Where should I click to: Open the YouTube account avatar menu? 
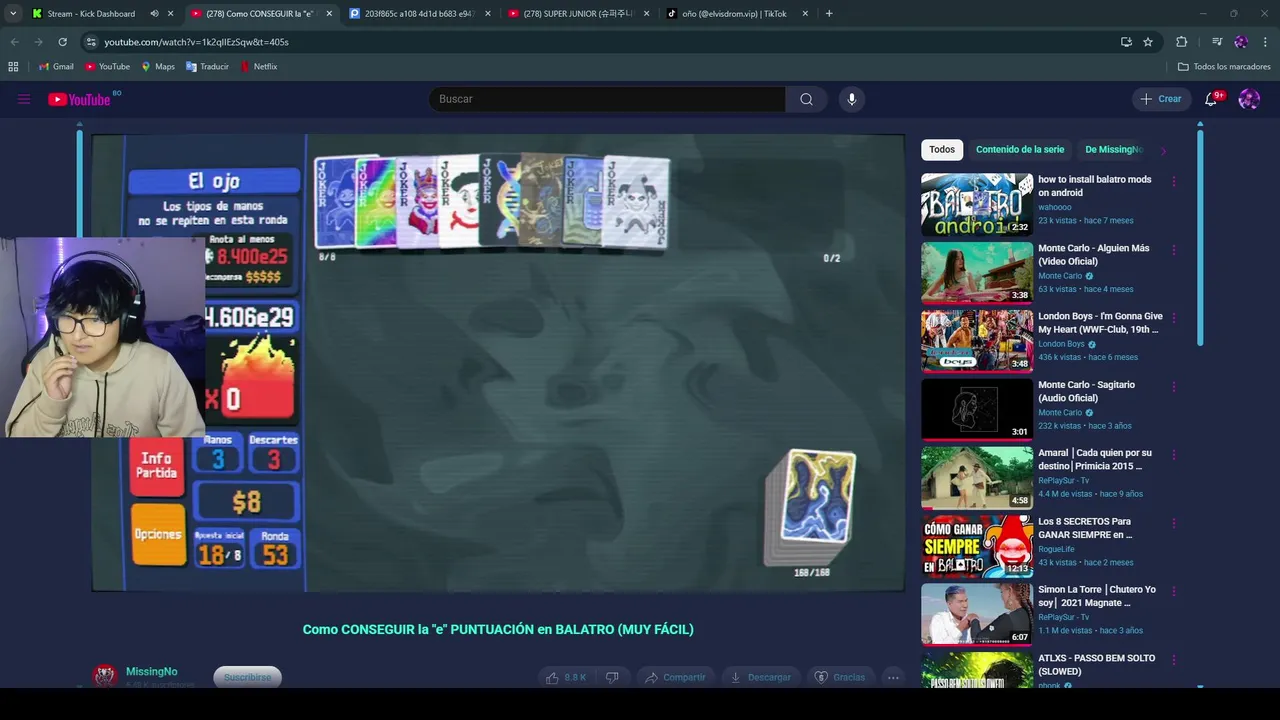[x=1249, y=99]
